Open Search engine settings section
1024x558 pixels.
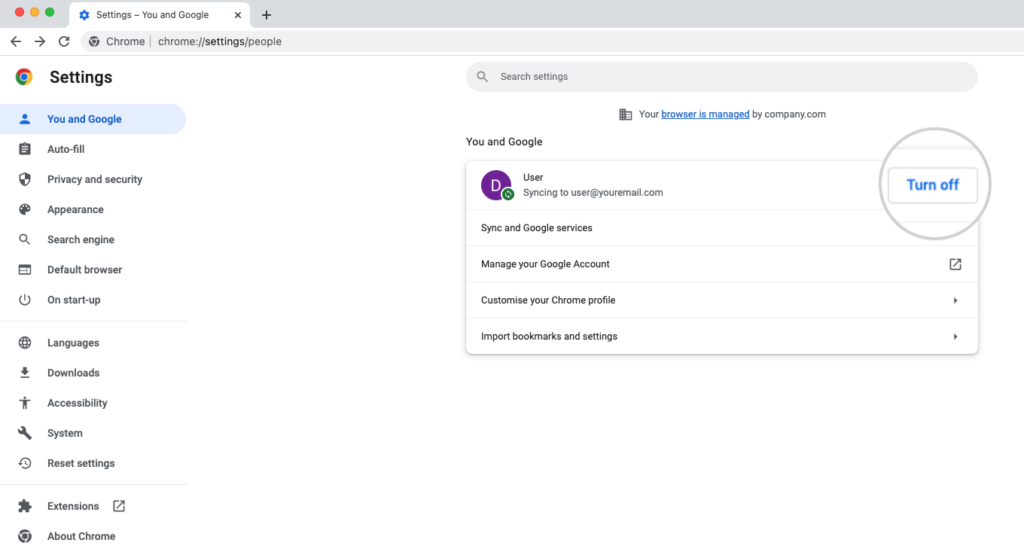pos(93,239)
